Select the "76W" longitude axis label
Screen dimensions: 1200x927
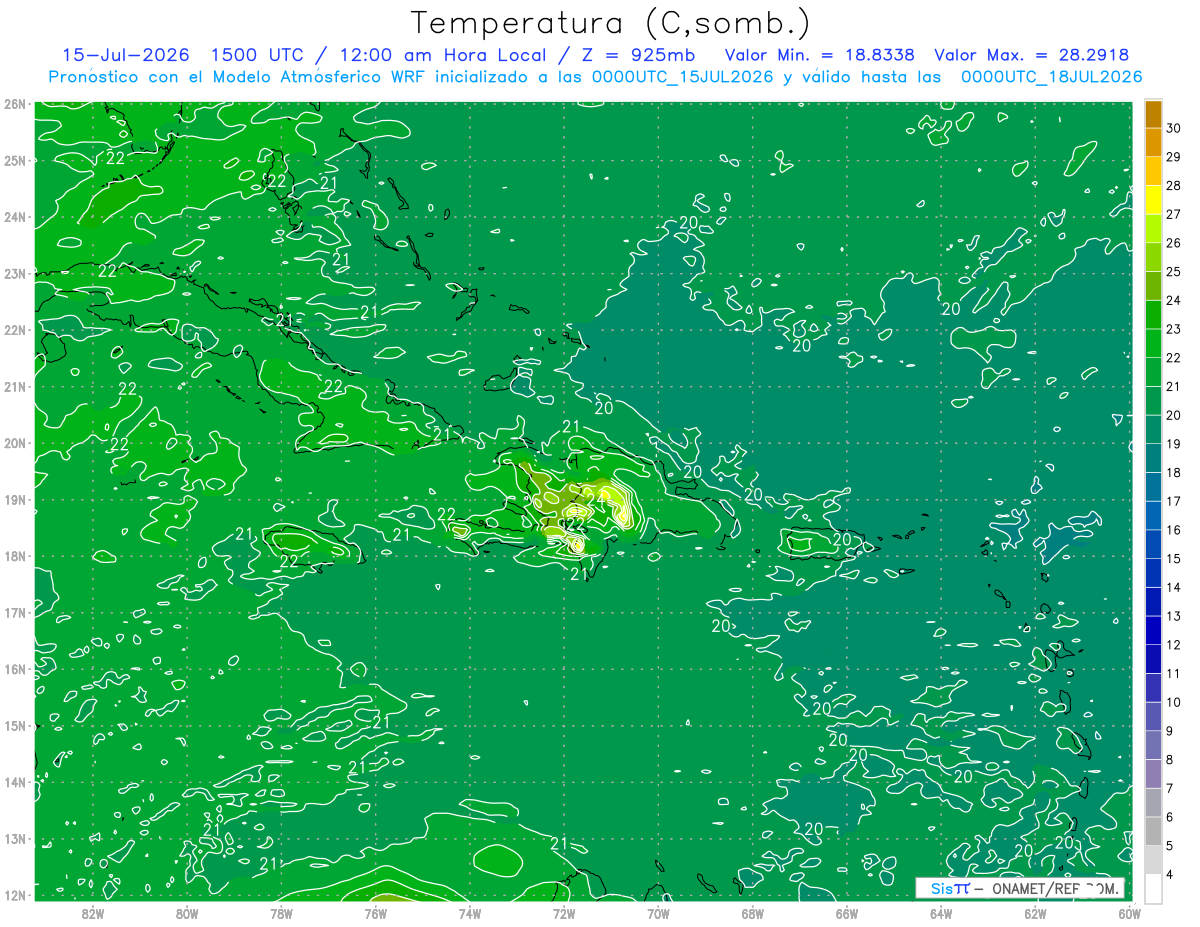[x=376, y=913]
